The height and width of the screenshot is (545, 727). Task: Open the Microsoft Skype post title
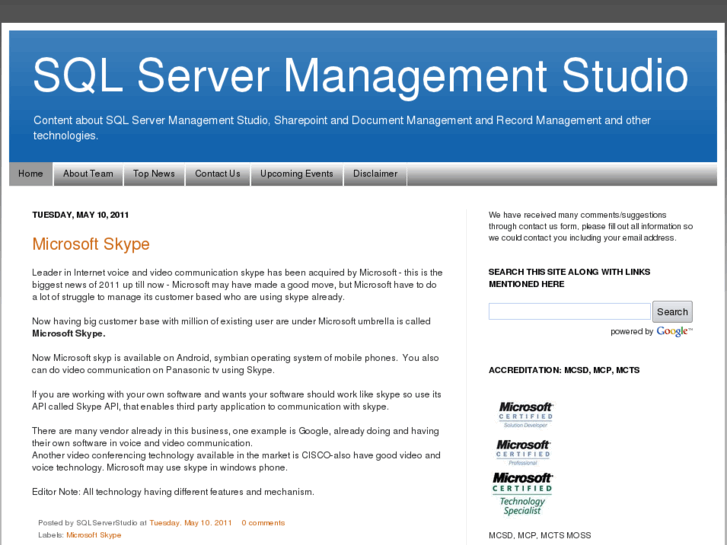pos(91,244)
